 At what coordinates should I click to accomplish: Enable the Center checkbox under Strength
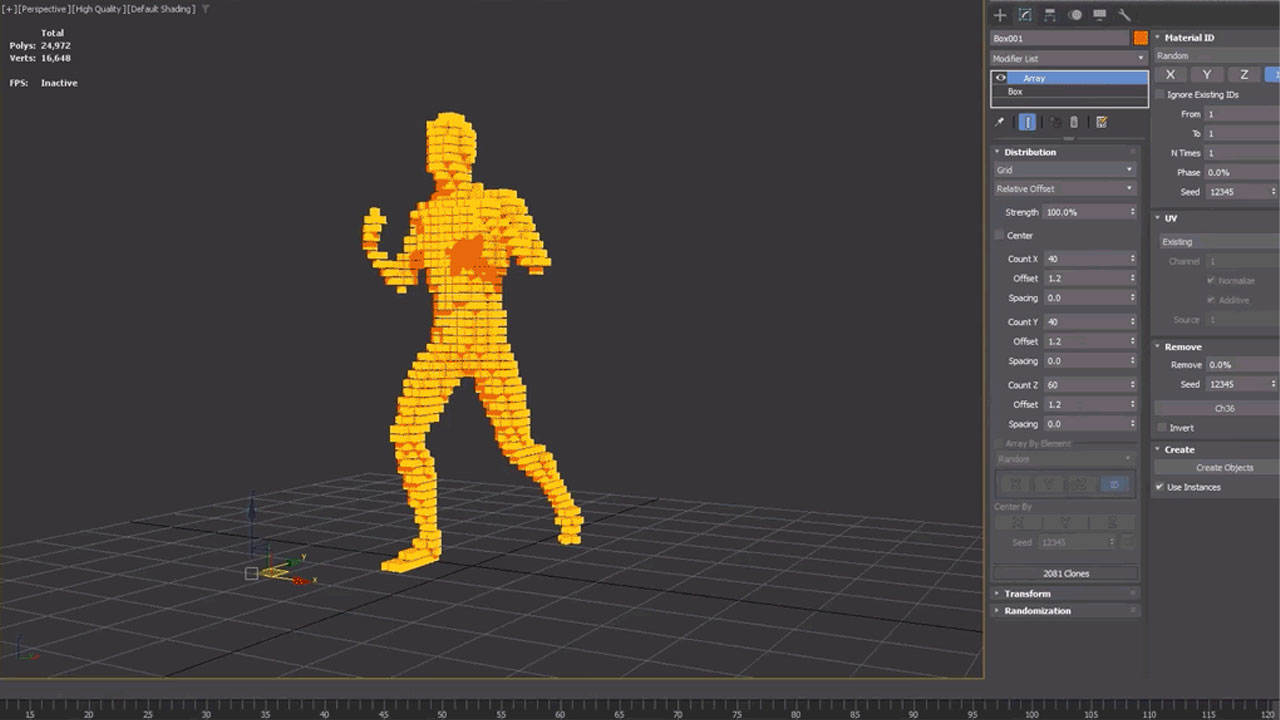point(999,235)
